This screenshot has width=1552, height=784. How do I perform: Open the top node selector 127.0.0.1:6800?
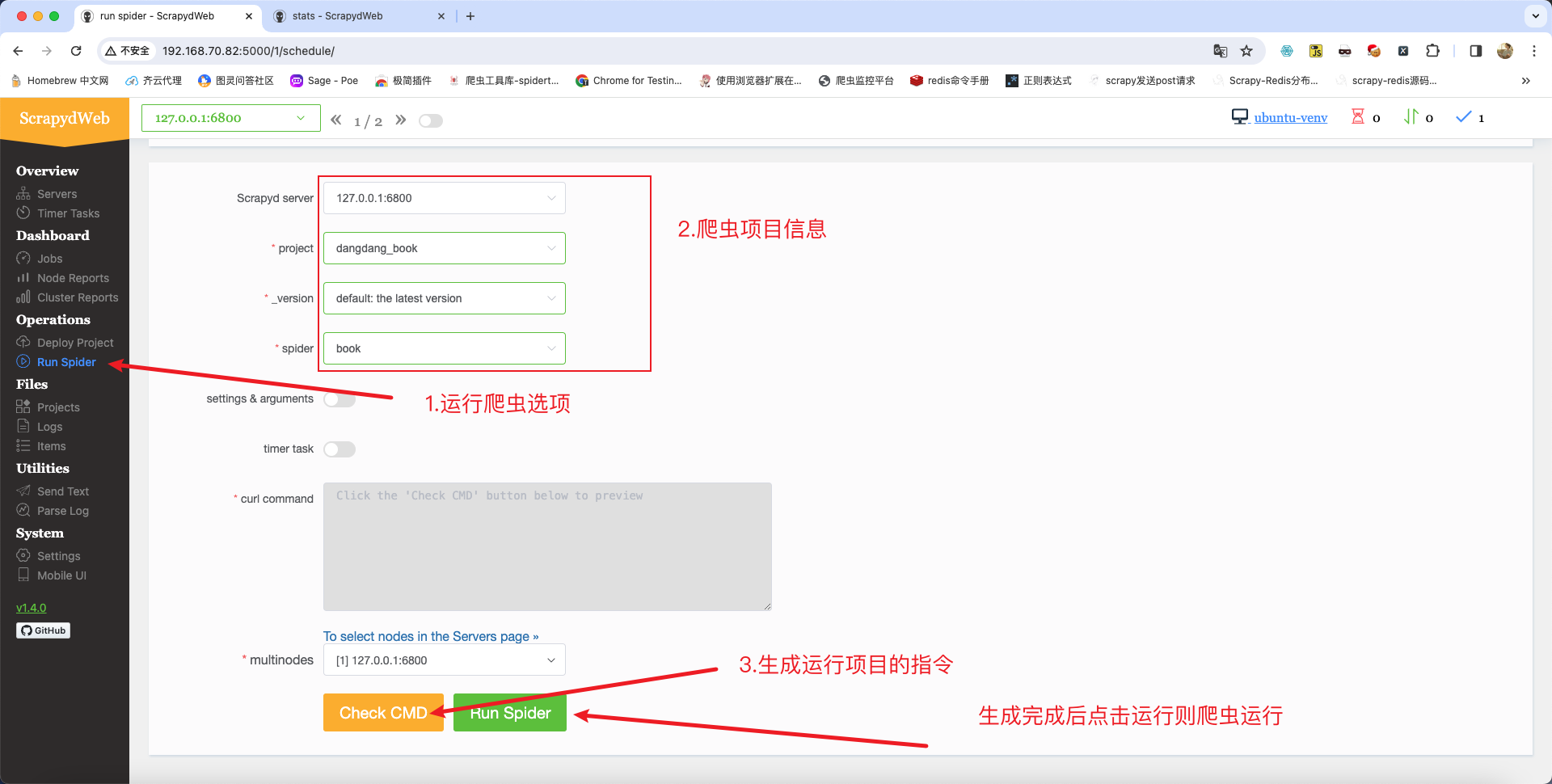click(x=231, y=118)
